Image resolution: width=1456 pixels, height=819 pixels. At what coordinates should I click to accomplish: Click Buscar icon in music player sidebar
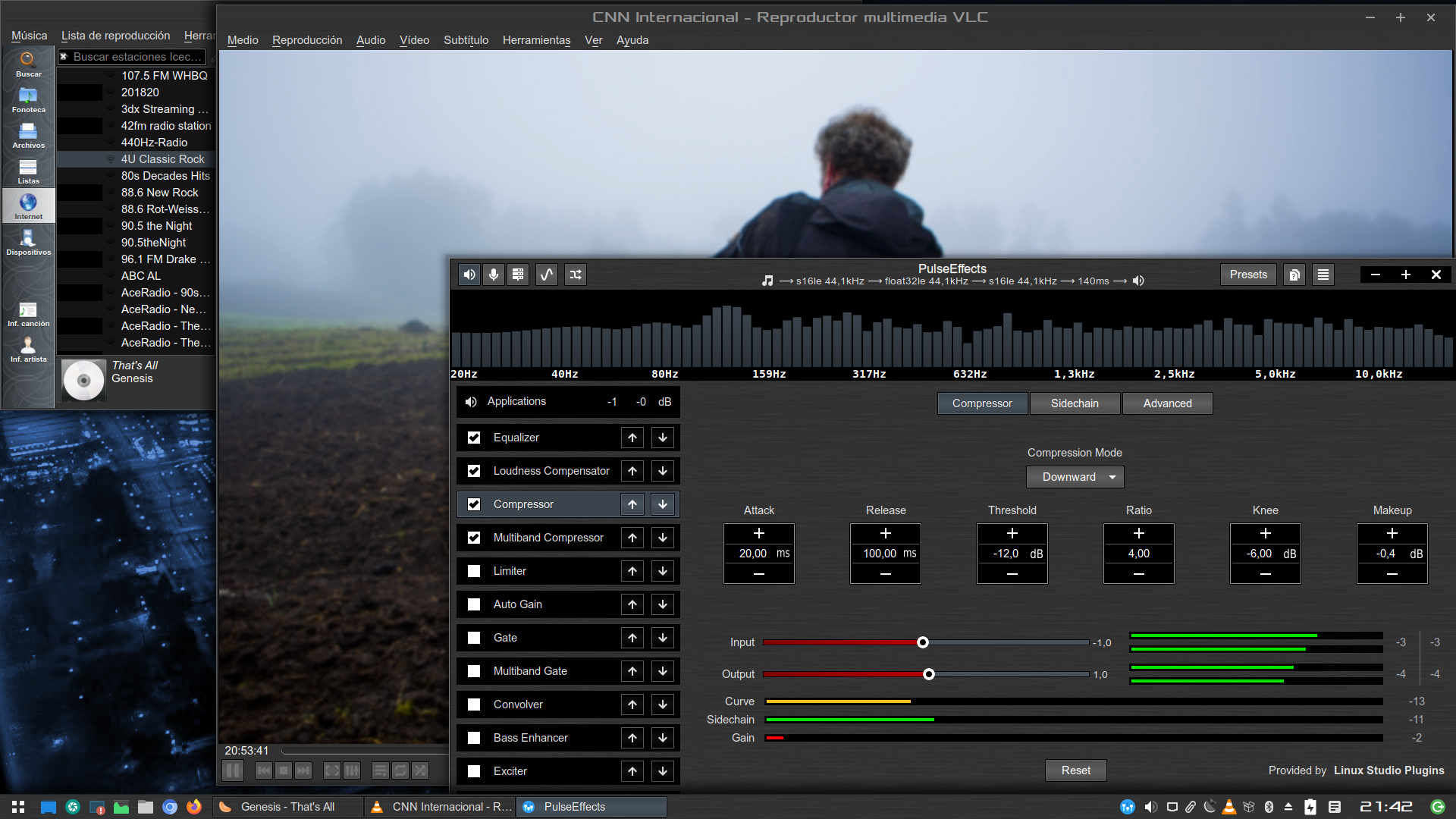(28, 64)
